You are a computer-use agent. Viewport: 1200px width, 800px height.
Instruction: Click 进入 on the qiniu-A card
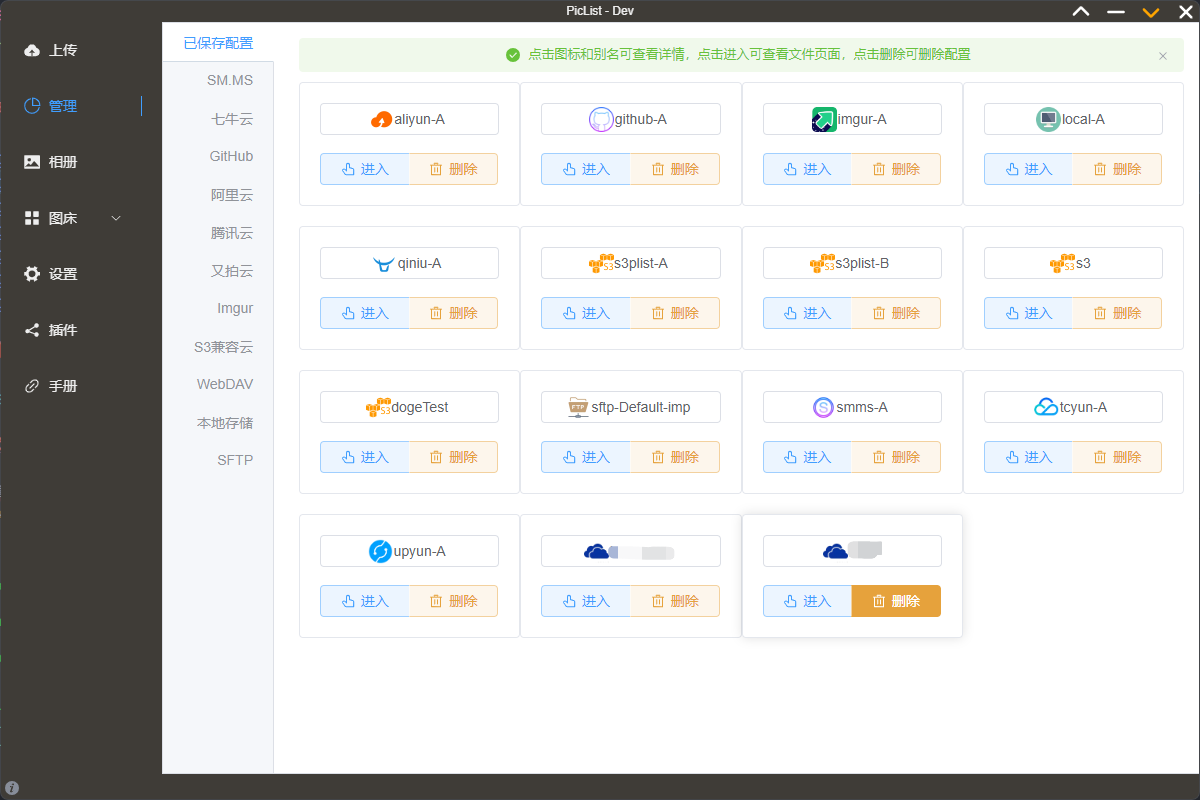[364, 313]
